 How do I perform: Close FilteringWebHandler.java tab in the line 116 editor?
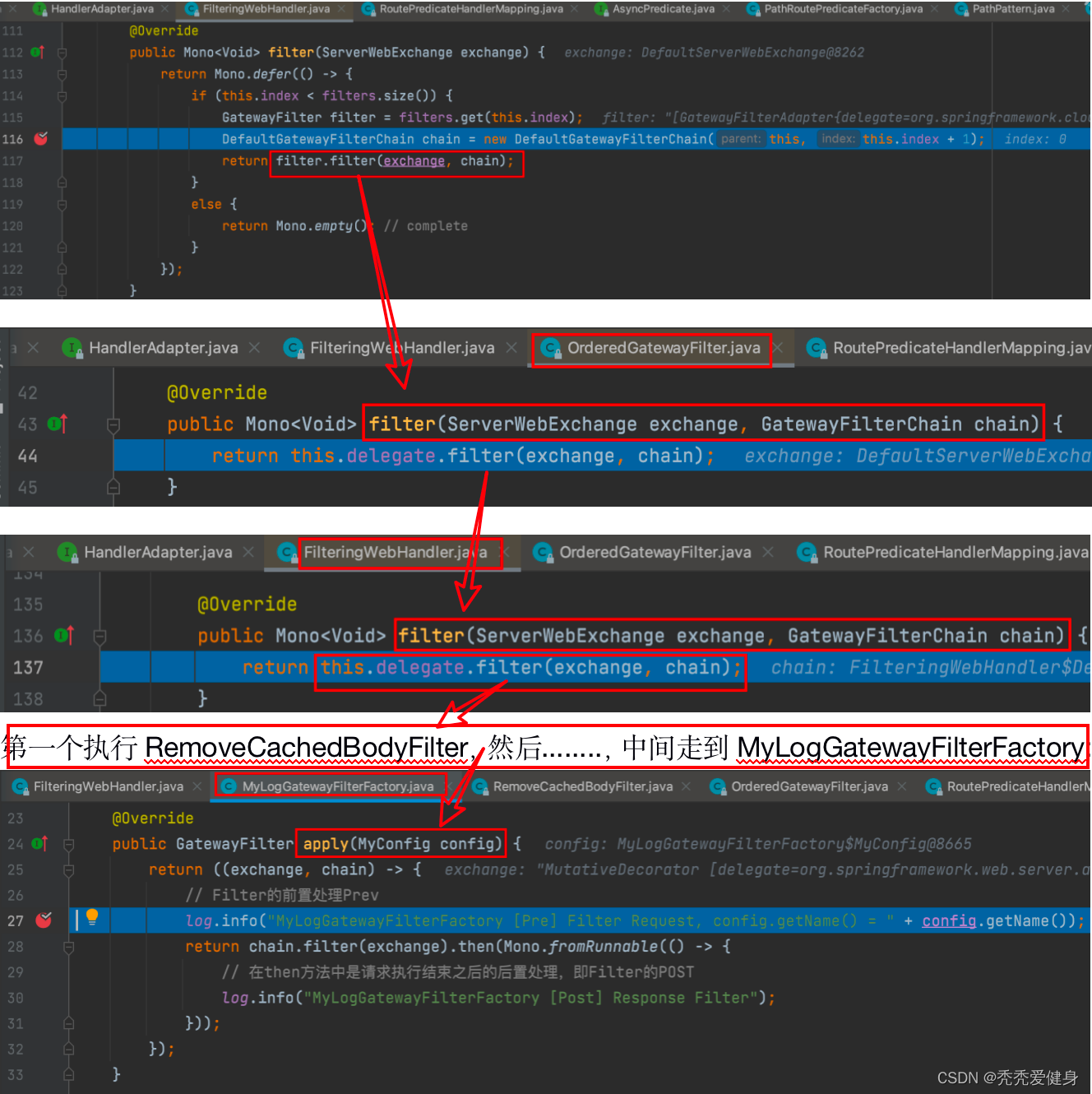coord(341,9)
